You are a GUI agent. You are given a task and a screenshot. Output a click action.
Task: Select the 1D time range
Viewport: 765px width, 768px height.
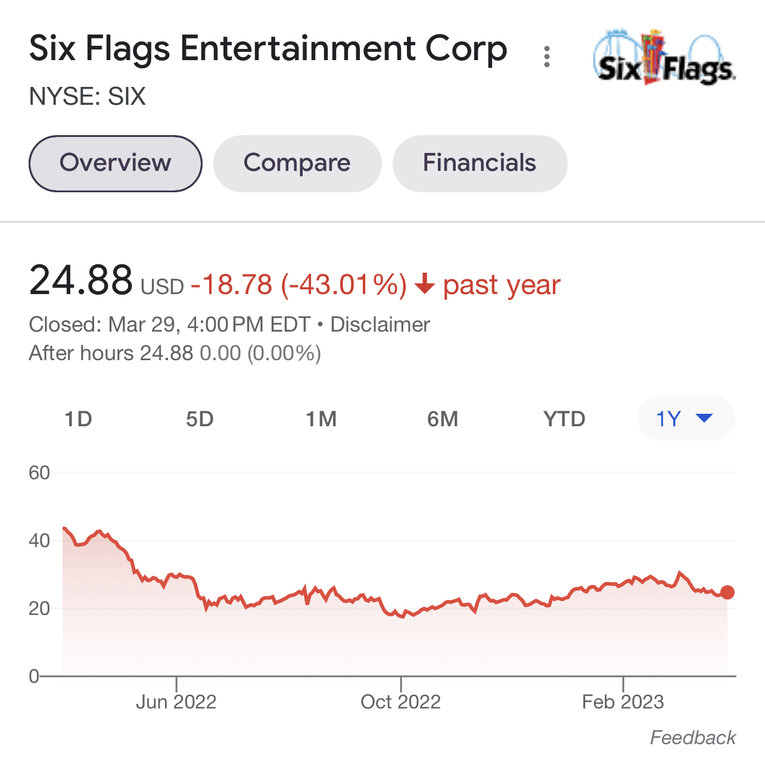[x=78, y=419]
